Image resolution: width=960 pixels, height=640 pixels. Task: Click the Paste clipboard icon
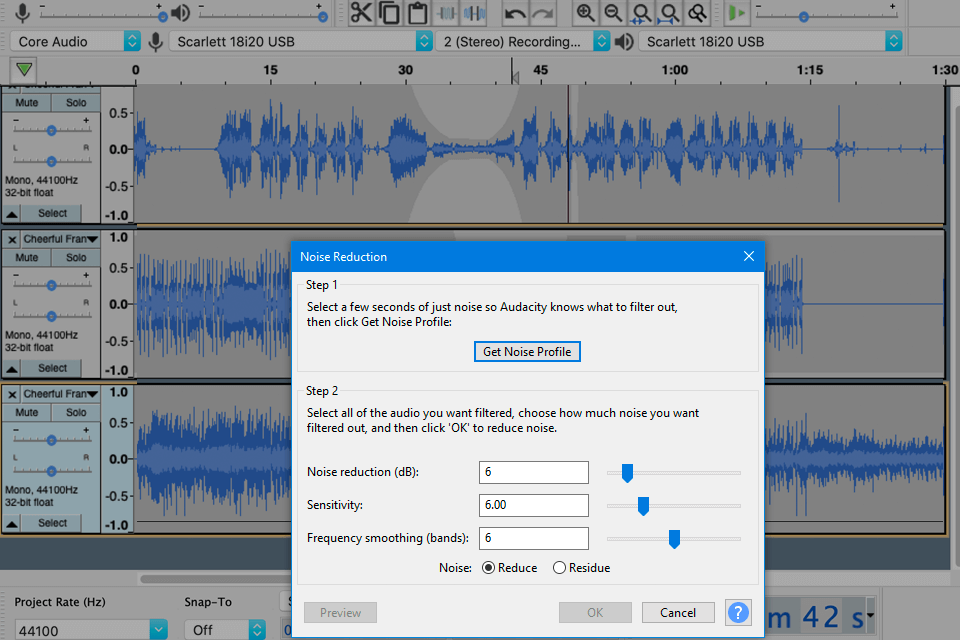pos(418,12)
